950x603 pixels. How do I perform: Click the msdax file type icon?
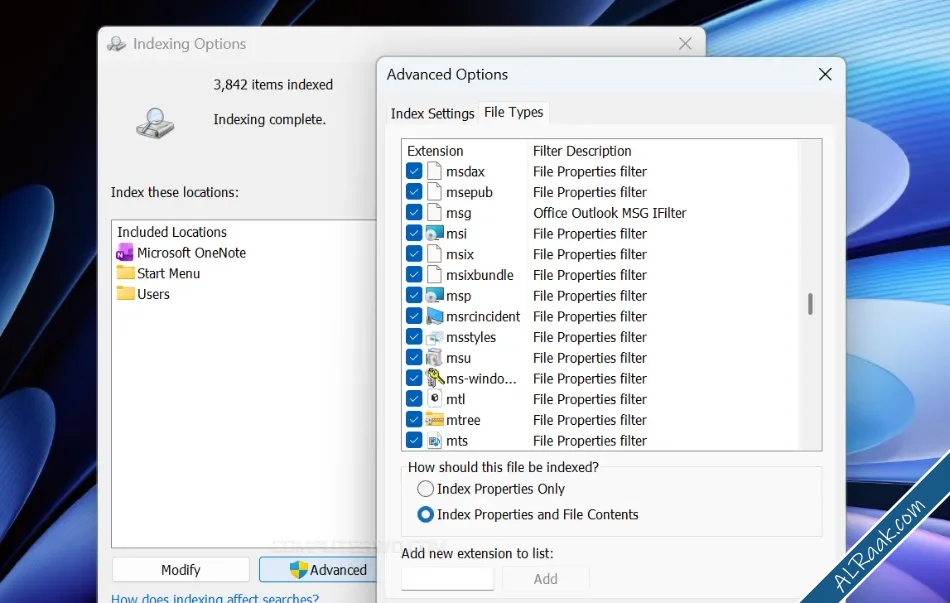click(x=434, y=172)
